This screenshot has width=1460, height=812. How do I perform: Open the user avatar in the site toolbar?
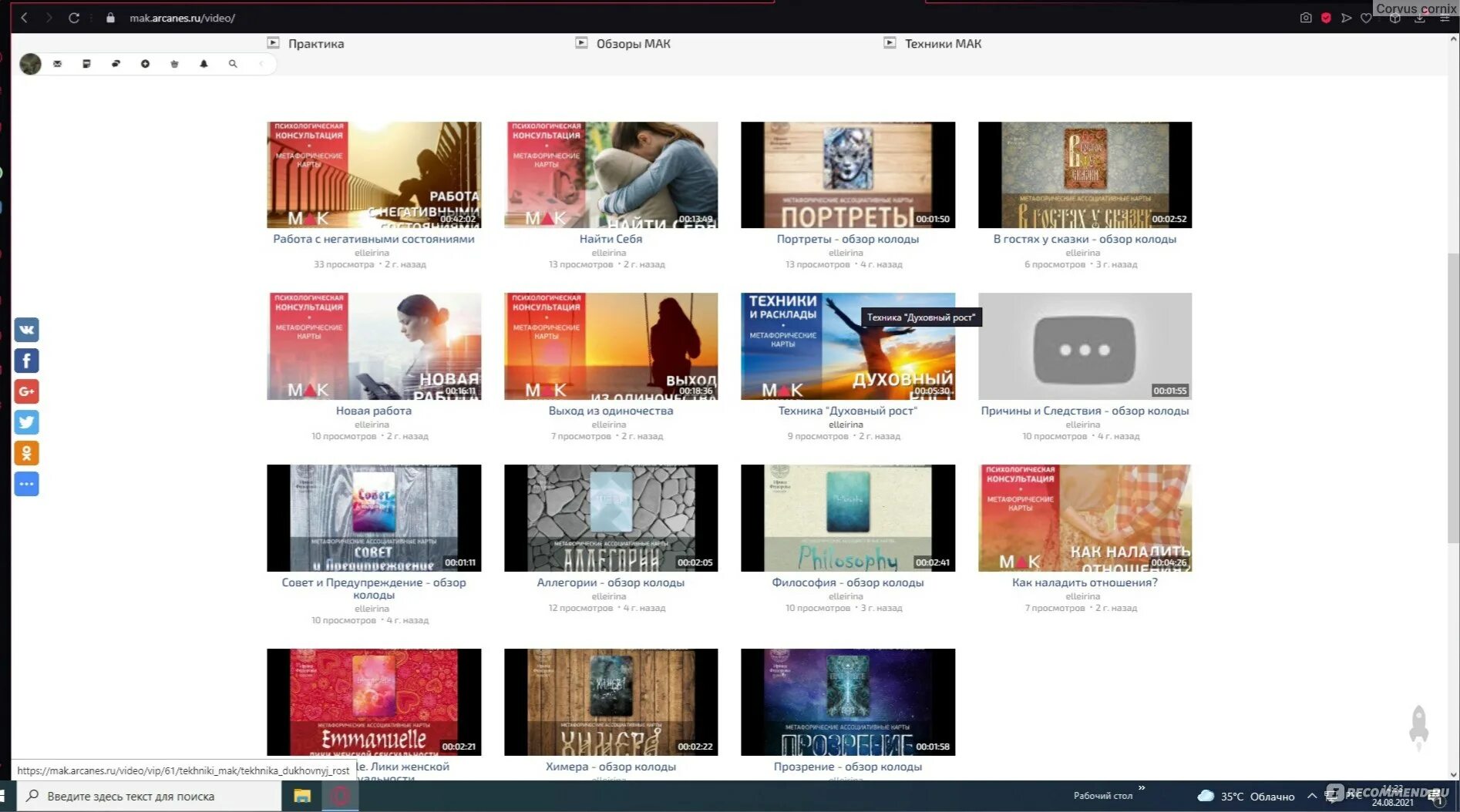[x=30, y=64]
